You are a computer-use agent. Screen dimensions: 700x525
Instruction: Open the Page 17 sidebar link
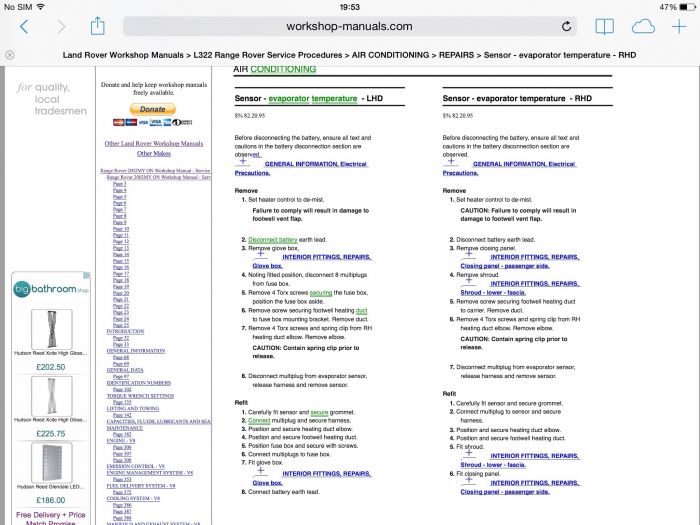coord(121,274)
